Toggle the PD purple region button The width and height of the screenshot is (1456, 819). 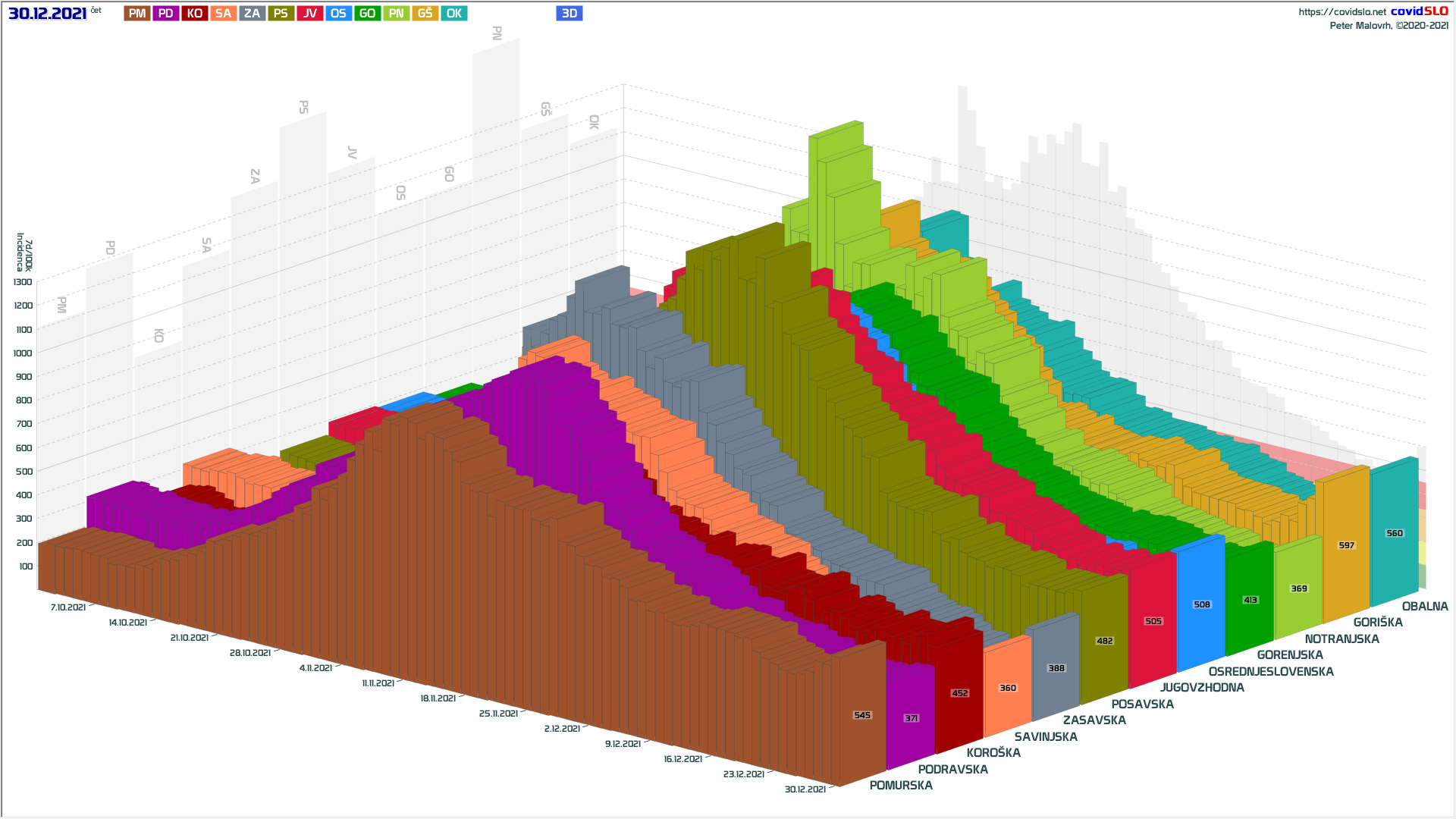166,14
